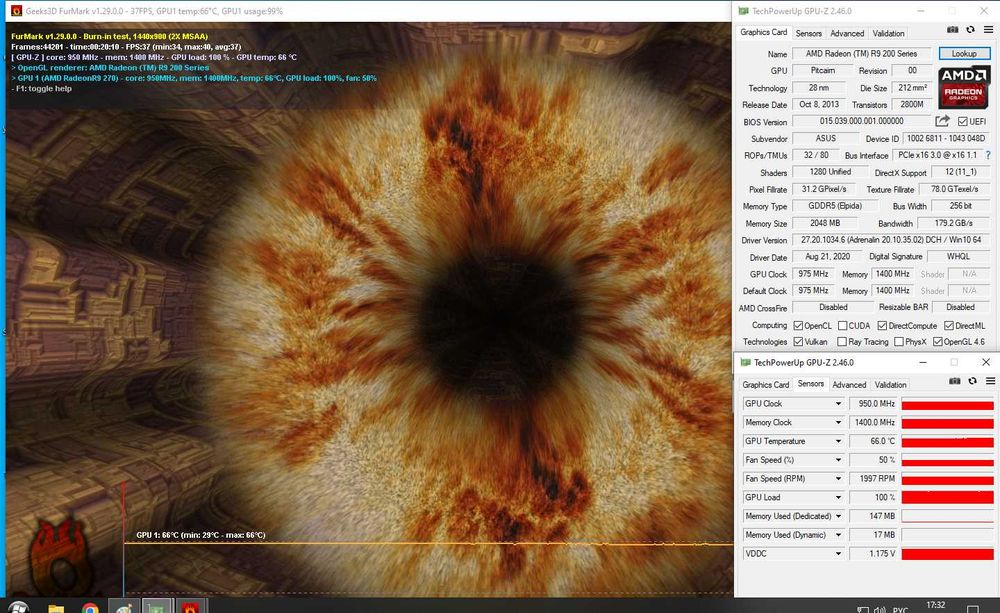
Task: Click the PYC input language indicator
Action: [x=900, y=610]
